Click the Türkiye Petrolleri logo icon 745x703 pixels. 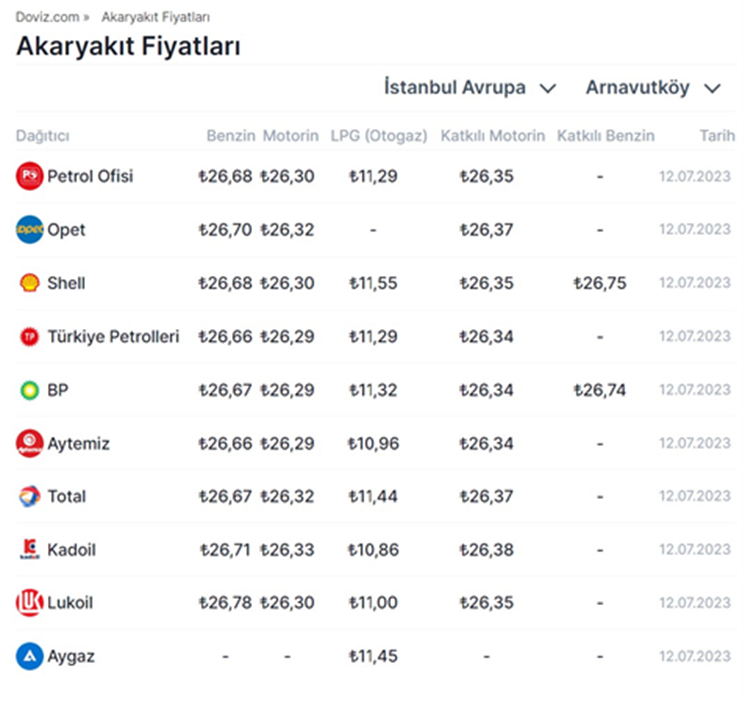pos(30,337)
